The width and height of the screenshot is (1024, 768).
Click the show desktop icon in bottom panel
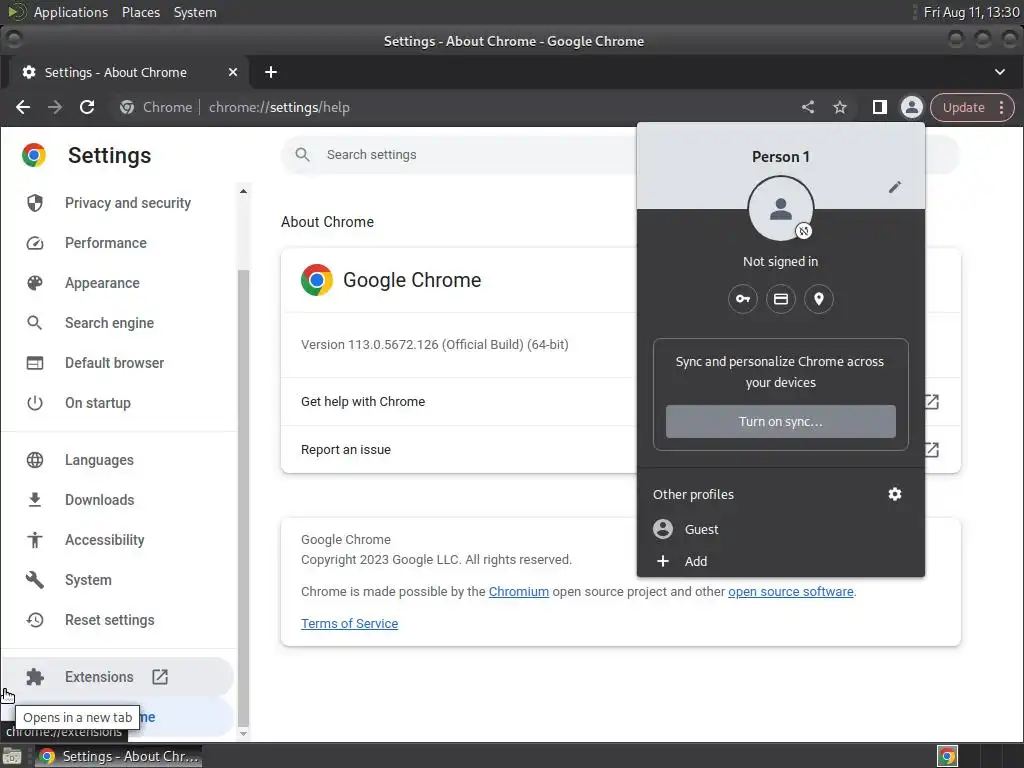[12, 756]
